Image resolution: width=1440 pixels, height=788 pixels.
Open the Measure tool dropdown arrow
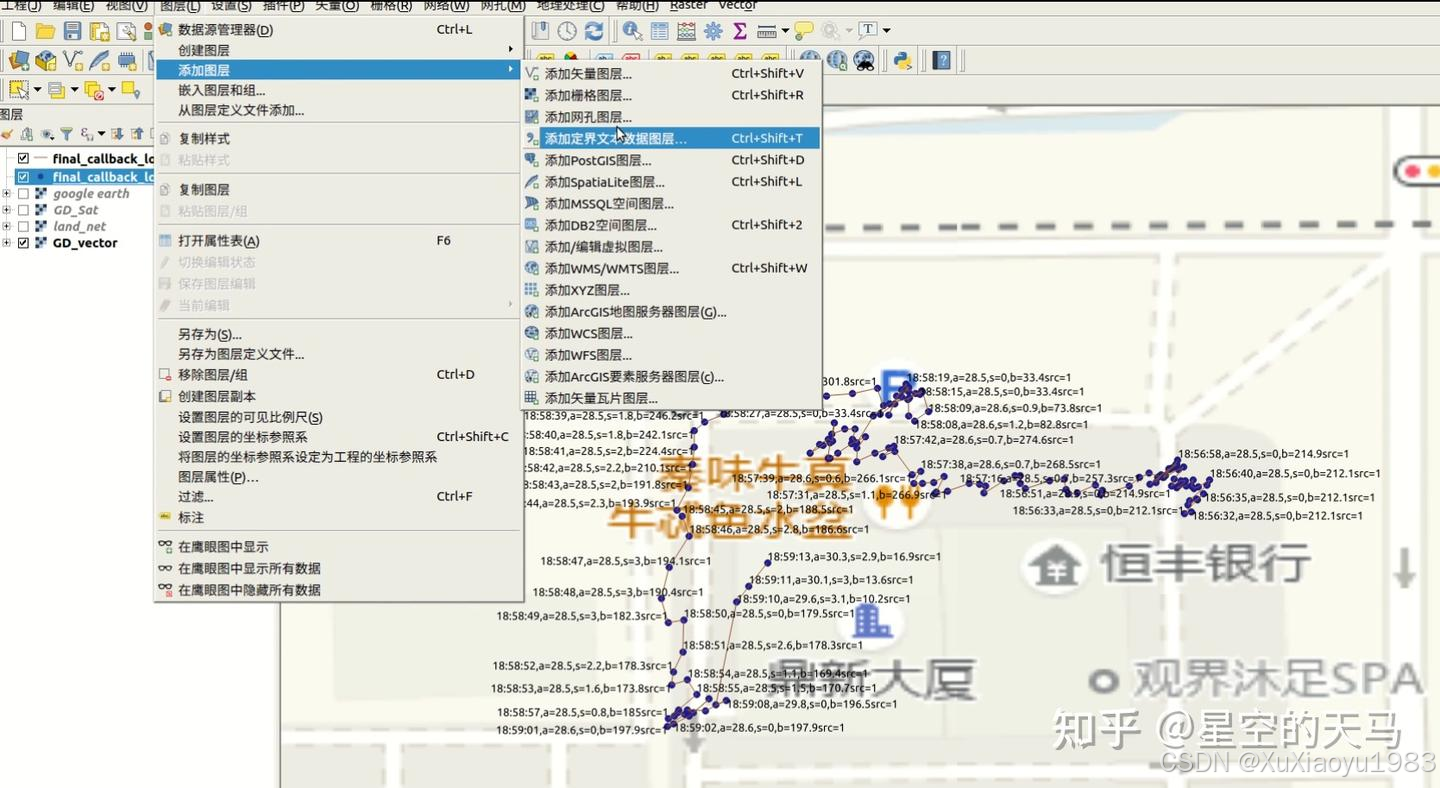[785, 31]
